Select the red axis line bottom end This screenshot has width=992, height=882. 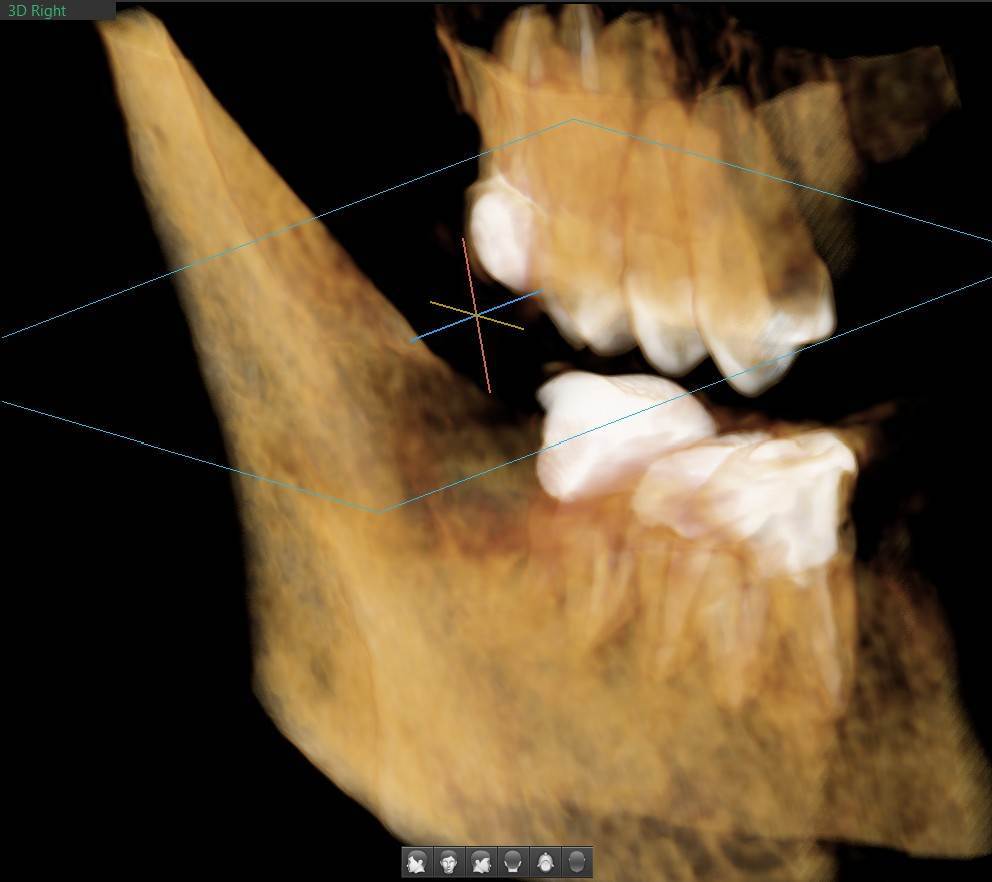coord(489,390)
